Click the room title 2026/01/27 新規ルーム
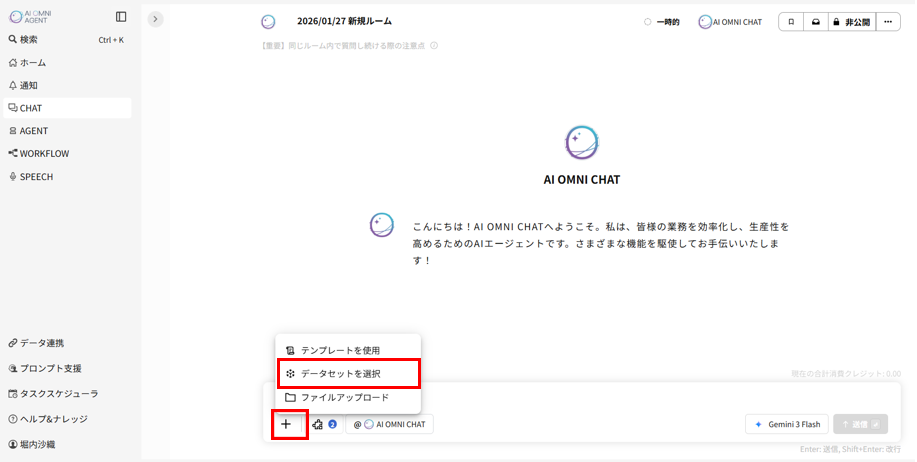Viewport: 917px width, 462px height. [344, 21]
